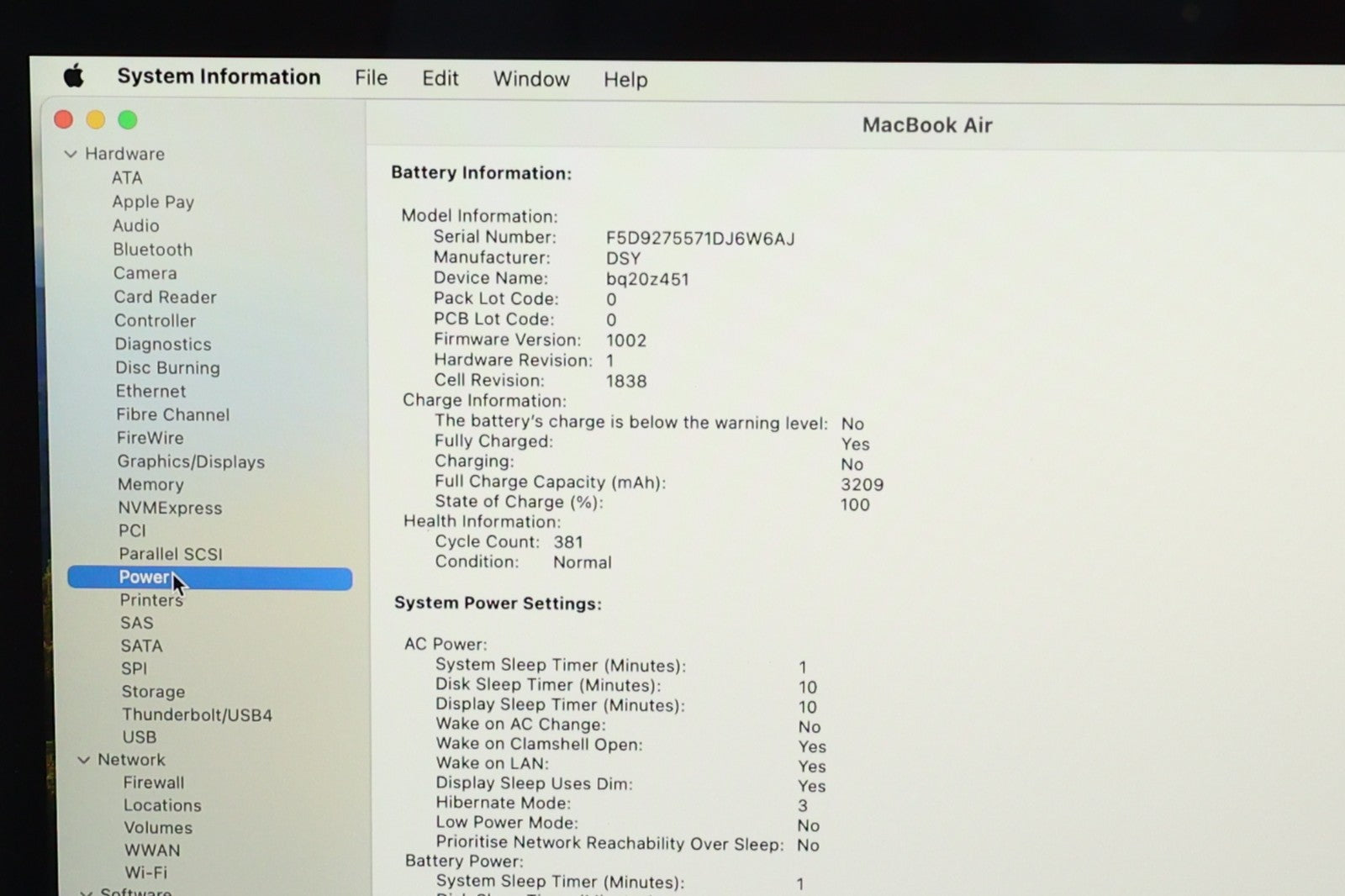The height and width of the screenshot is (896, 1345).
Task: Open the File menu
Action: pos(371,78)
